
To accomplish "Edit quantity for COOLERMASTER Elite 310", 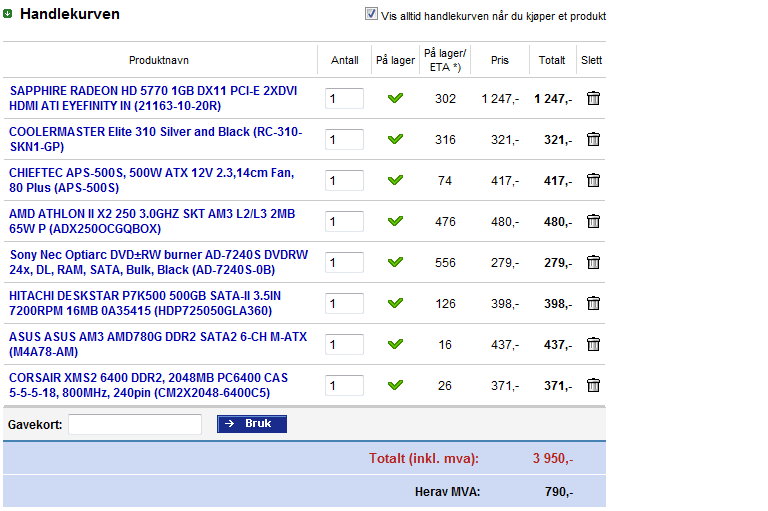I will tap(344, 140).
